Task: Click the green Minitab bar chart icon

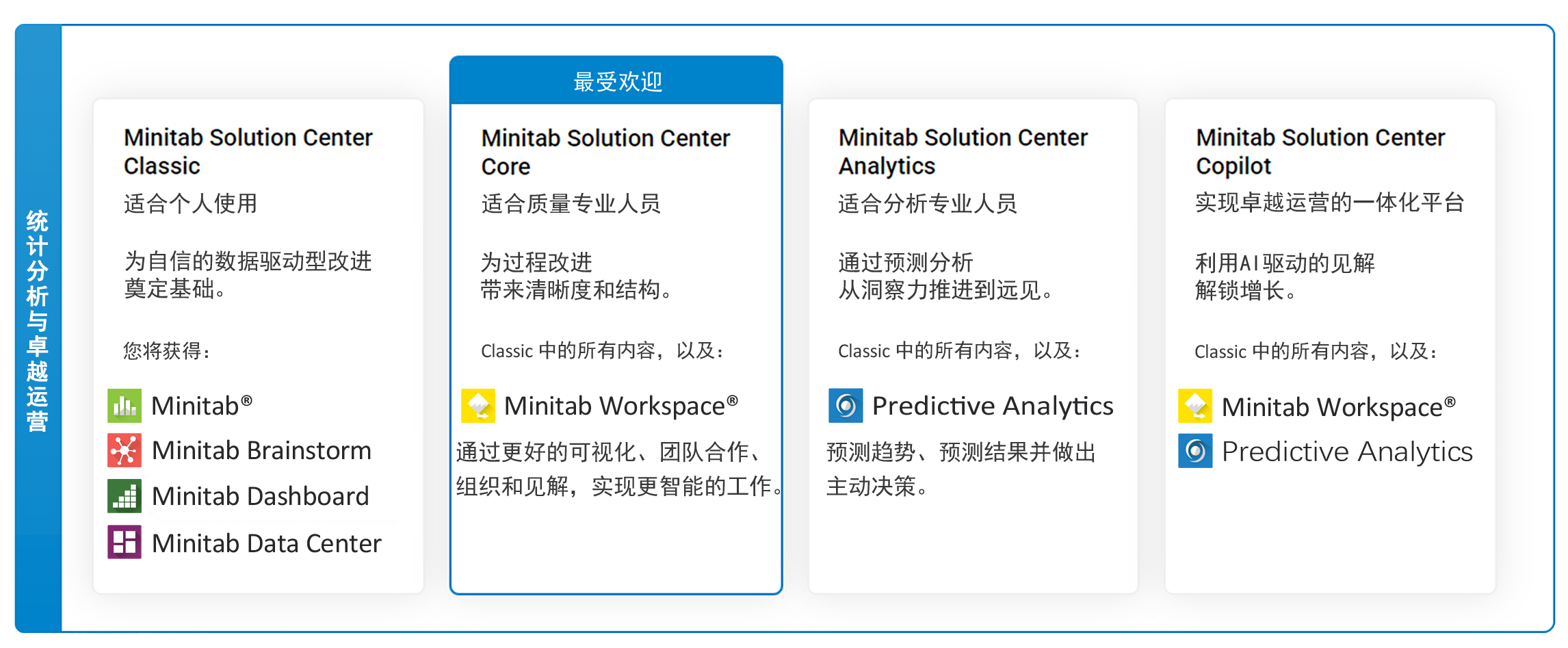Action: [x=125, y=406]
